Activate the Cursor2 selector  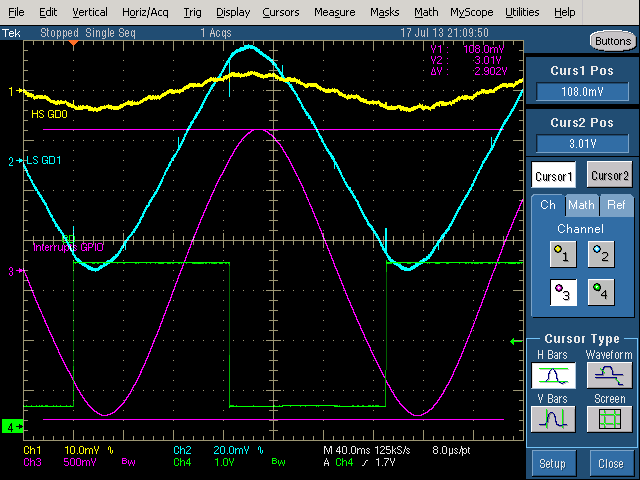(x=609, y=175)
